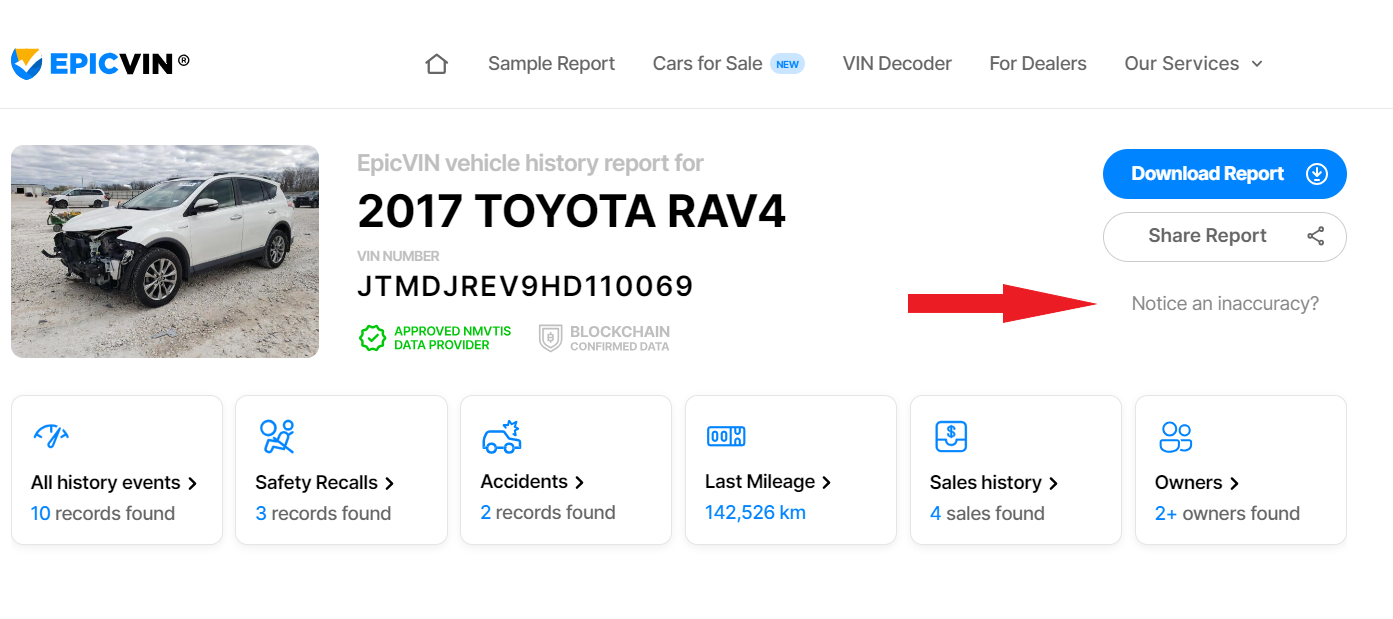Screen dimensions: 1393x619
Task: Open the VIN Decoder page
Action: pos(897,64)
